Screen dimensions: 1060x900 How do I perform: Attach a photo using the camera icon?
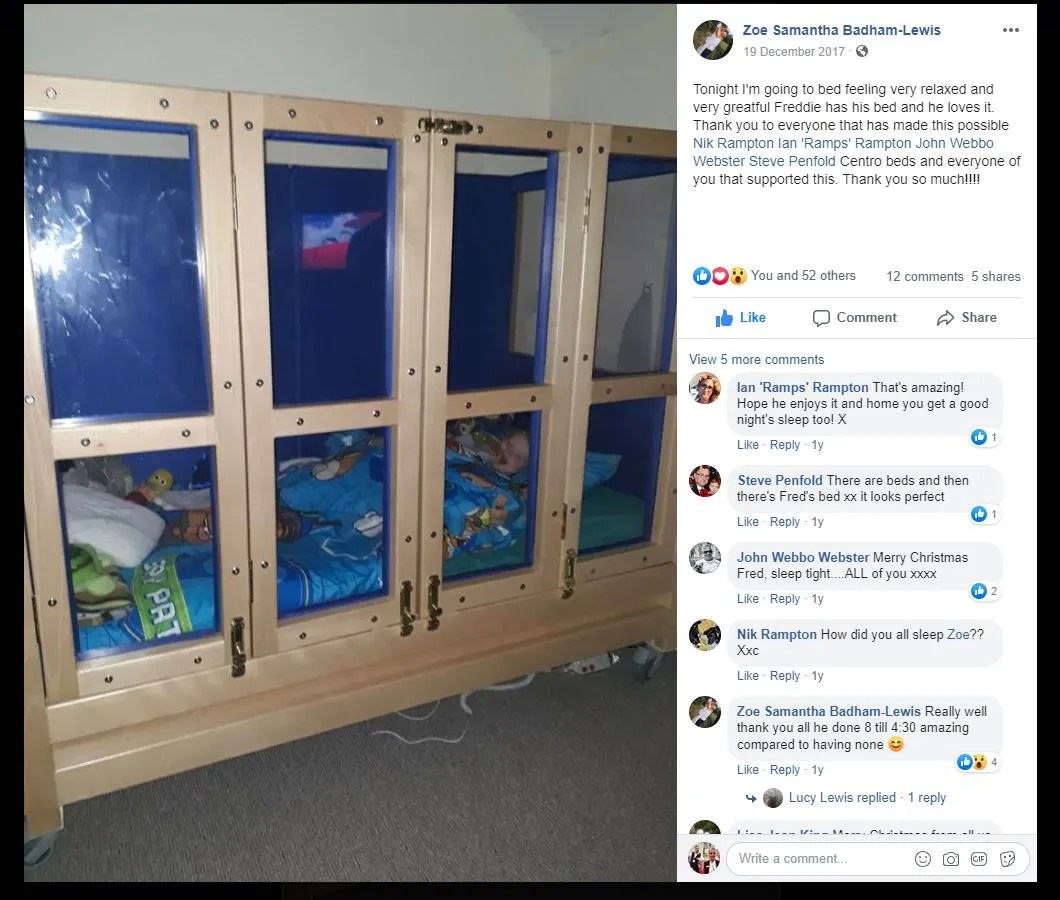pyautogui.click(x=950, y=859)
